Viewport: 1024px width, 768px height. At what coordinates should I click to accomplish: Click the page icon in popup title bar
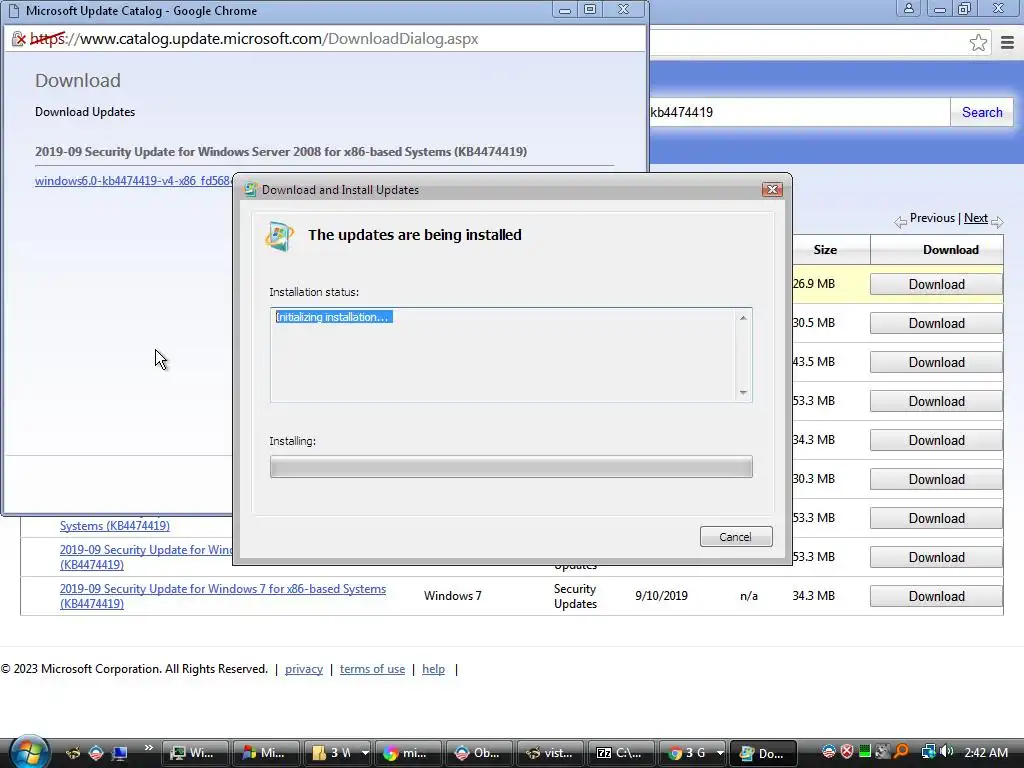coord(14,11)
